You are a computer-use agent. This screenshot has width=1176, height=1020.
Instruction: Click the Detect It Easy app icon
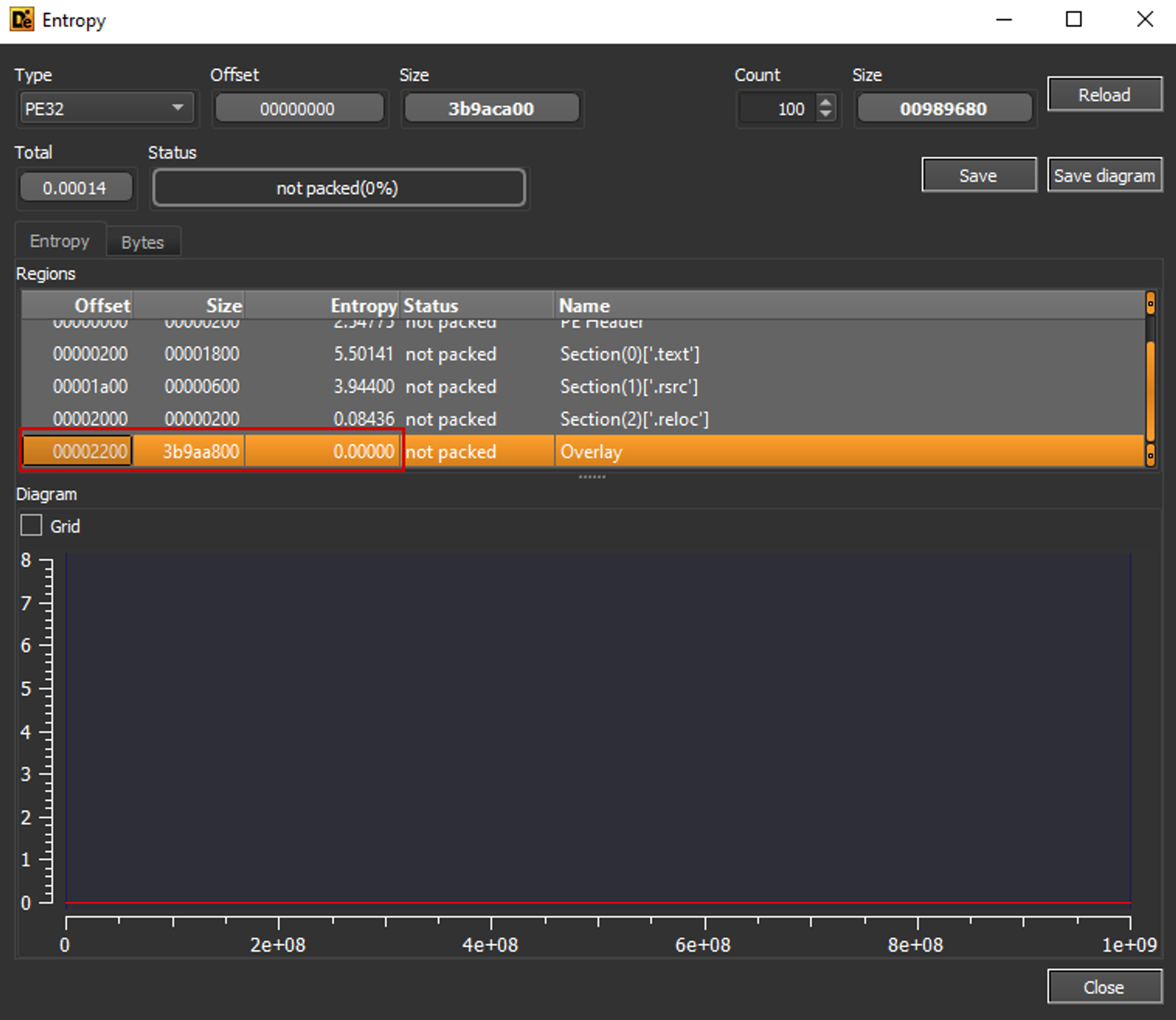(x=22, y=20)
